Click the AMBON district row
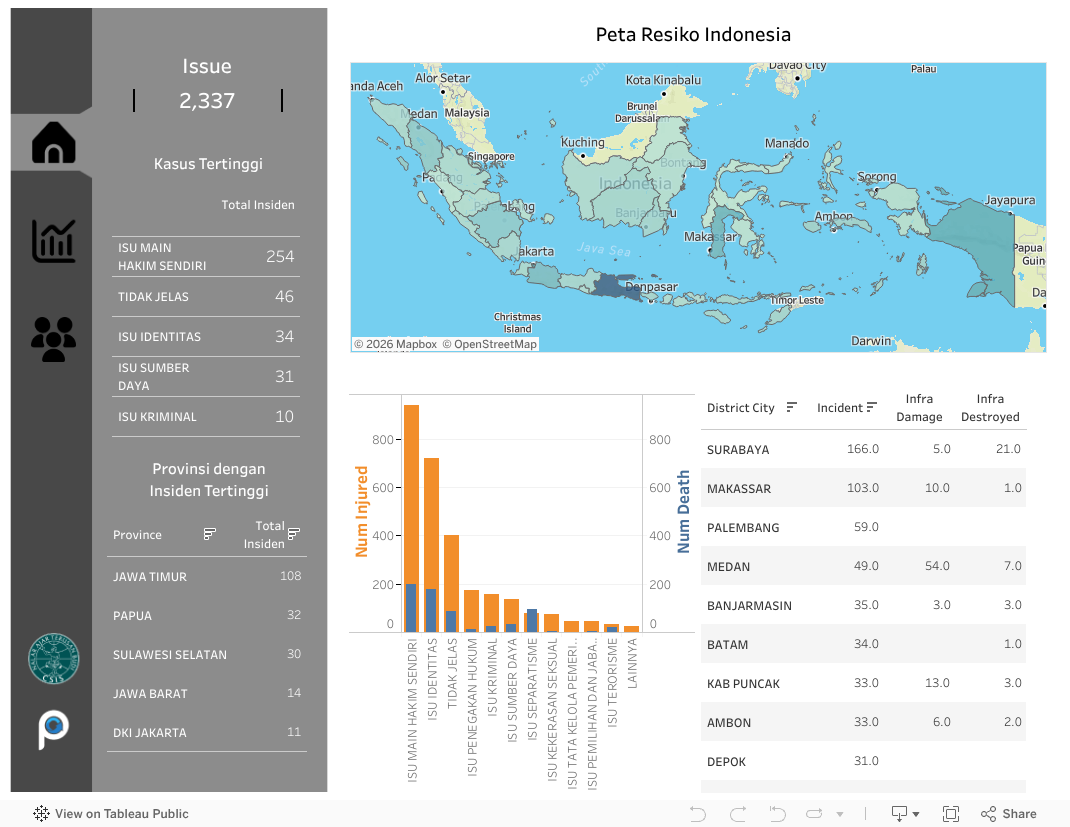This screenshot has height=827, width=1070. (863, 722)
